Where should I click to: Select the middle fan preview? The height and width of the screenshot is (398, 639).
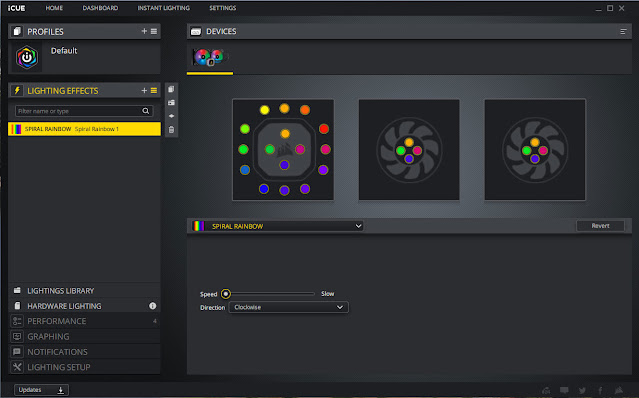point(409,150)
